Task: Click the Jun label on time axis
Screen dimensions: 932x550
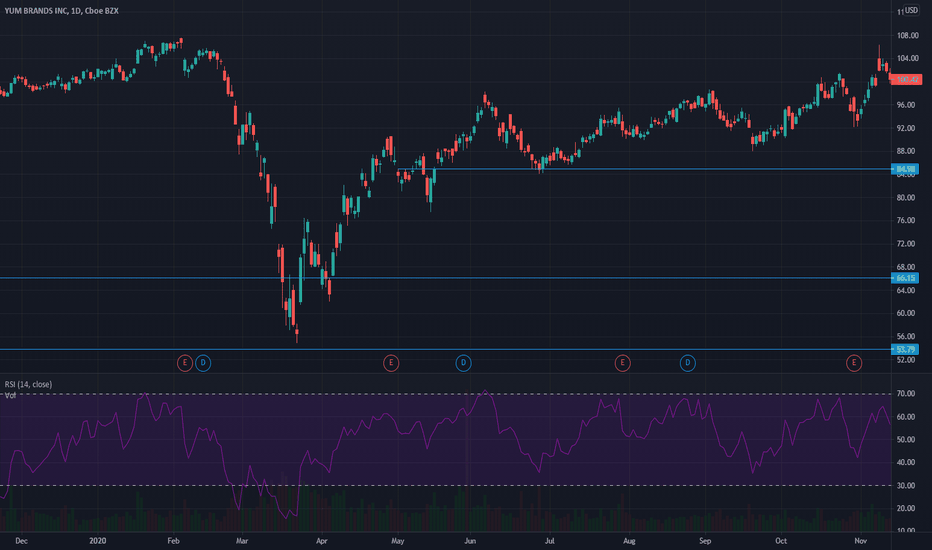Action: (x=470, y=541)
